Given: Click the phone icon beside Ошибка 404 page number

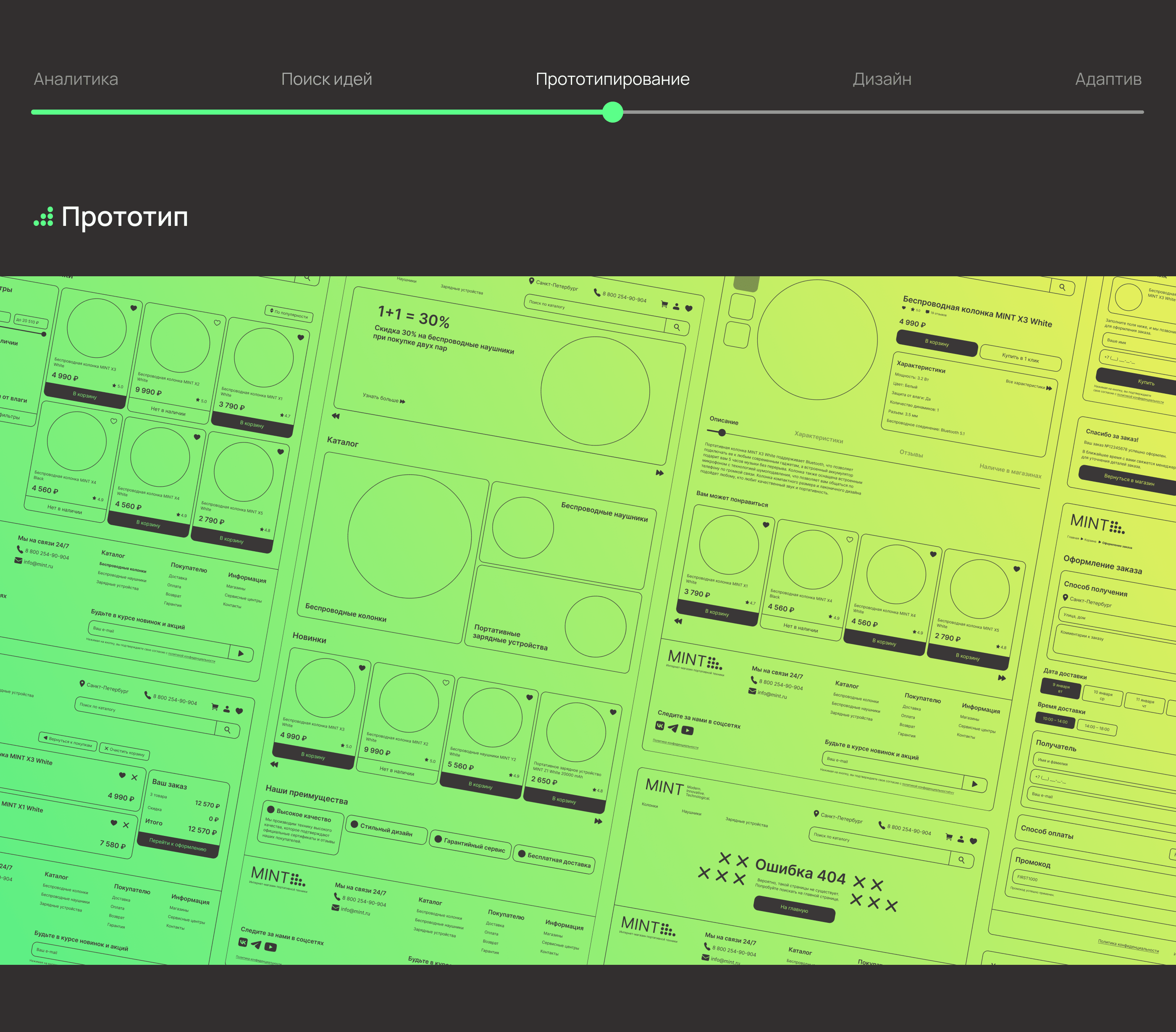Looking at the screenshot, I should 882,825.
